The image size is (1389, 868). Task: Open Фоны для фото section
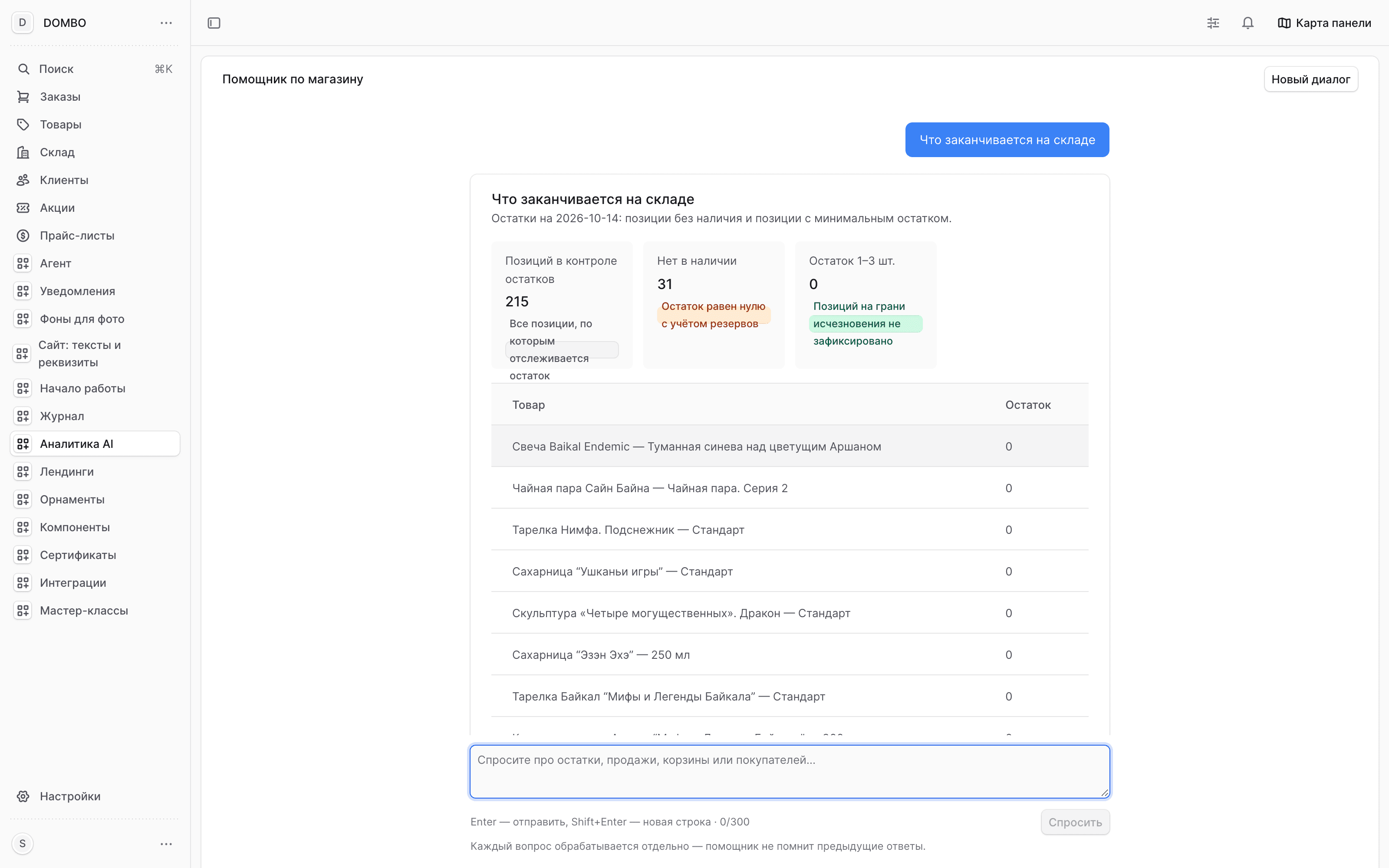pos(95,319)
